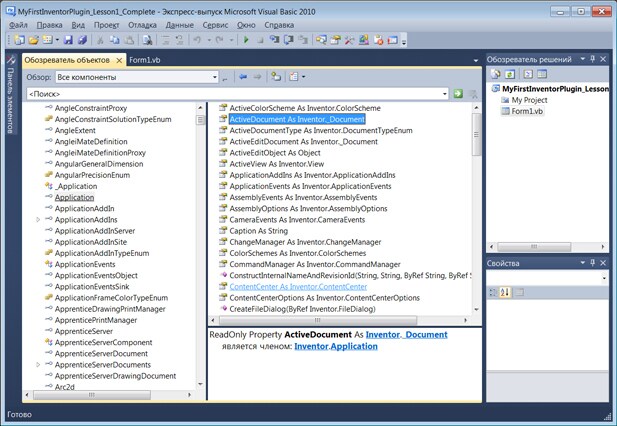This screenshot has height=426, width=617.
Task: Switch to the Form1.vb tab
Action: click(146, 60)
